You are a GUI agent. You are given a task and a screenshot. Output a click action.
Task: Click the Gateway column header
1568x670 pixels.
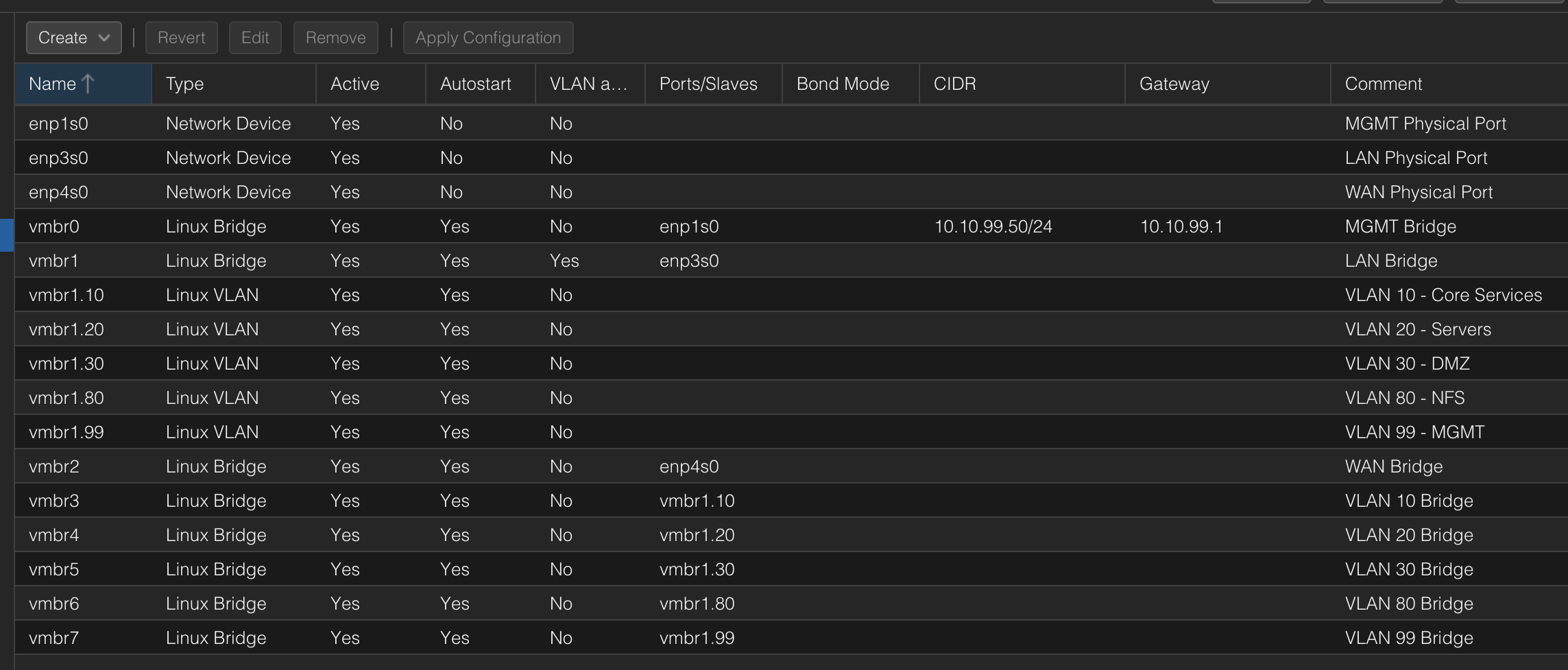tap(1174, 84)
